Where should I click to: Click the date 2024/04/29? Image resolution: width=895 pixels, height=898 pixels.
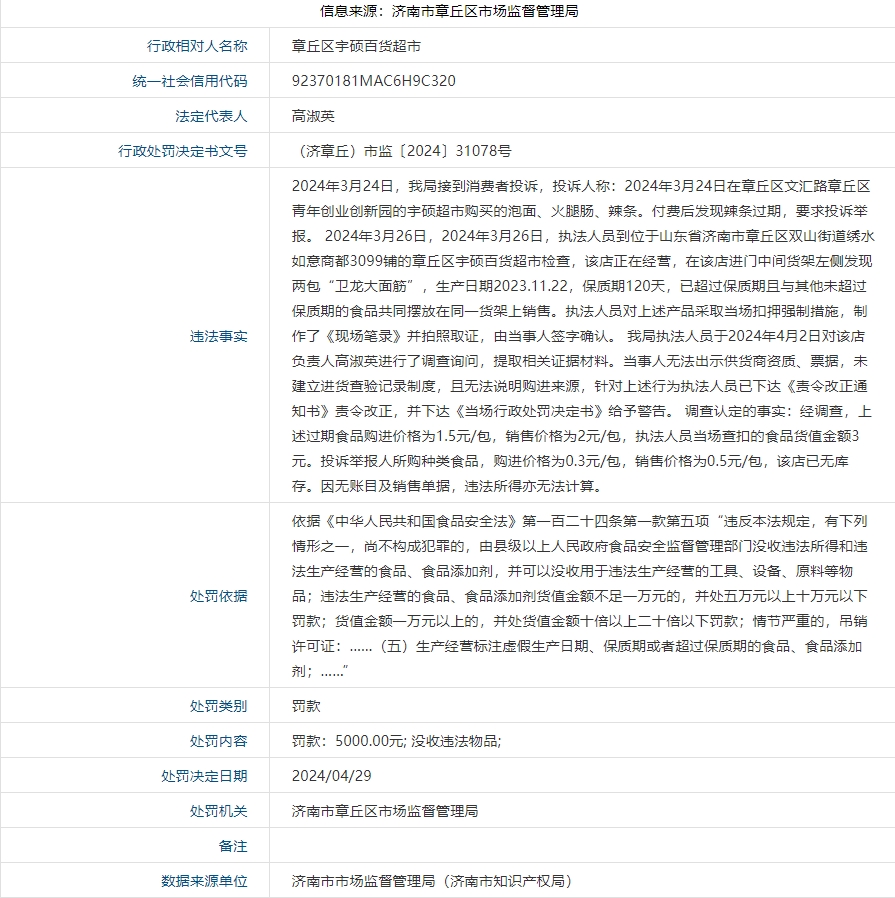[332, 776]
